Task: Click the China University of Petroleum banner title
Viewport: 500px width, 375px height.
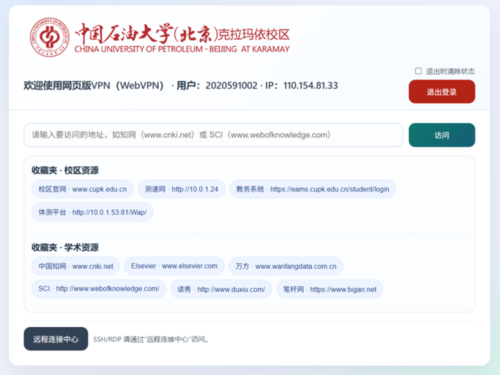Action: [182, 38]
